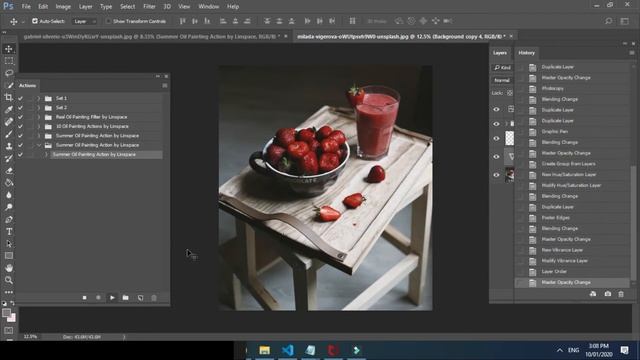Image resolution: width=640 pixels, height=360 pixels.
Task: Expand the highlighted Summer Oil Painting action
Action: tap(46, 155)
